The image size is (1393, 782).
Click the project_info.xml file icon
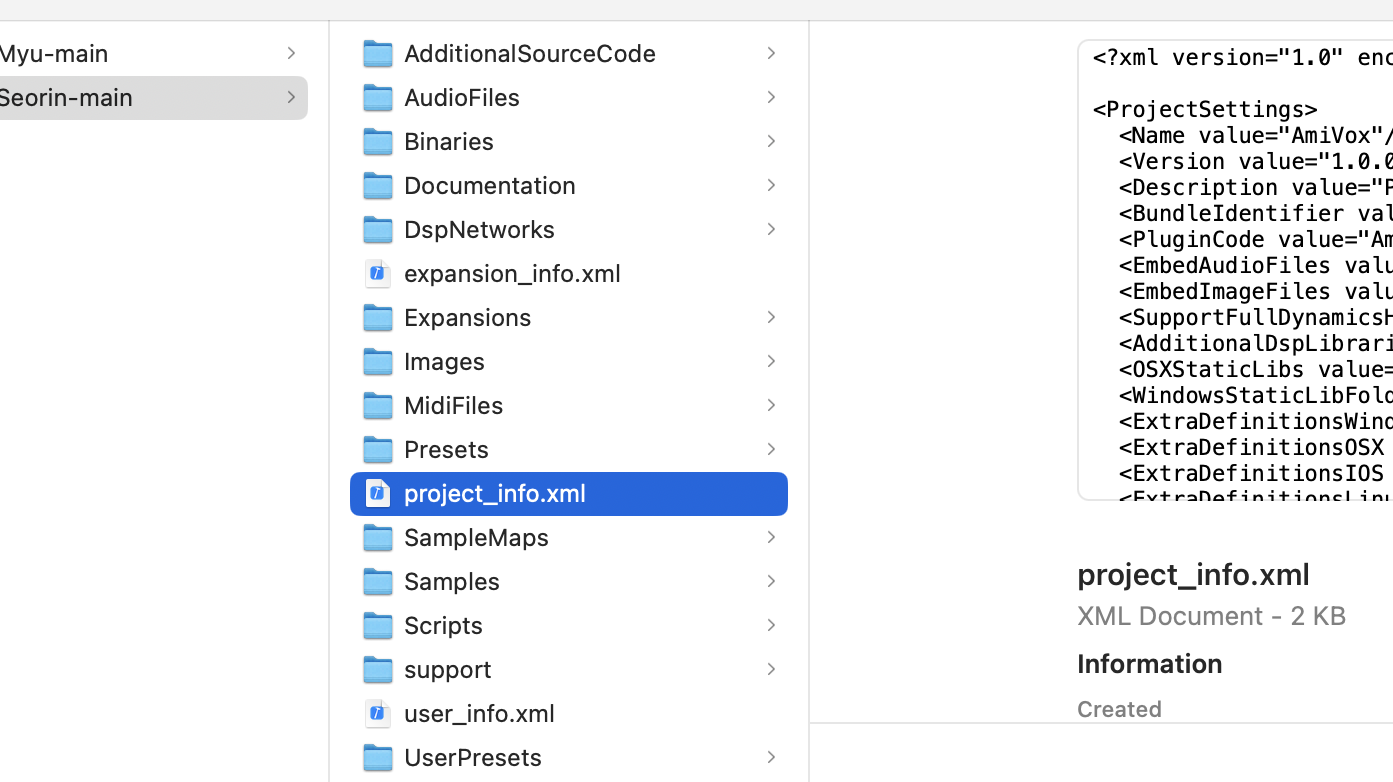(377, 493)
